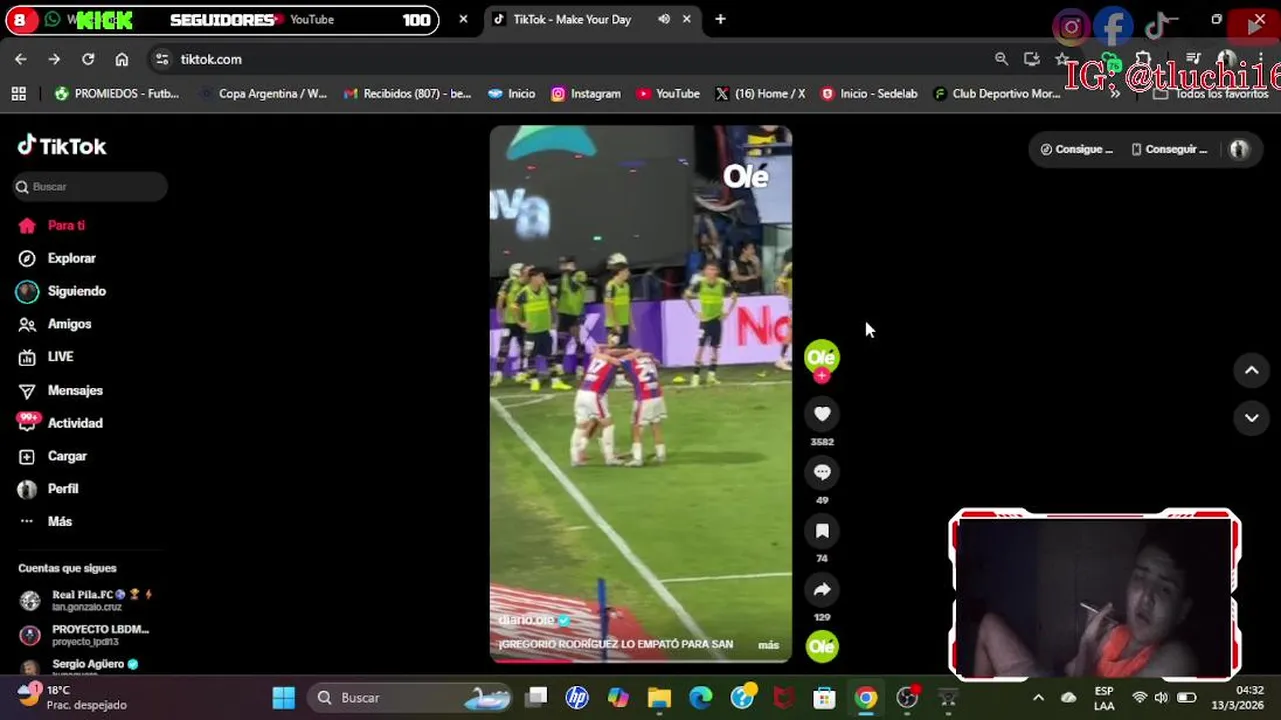The image size is (1281, 720).
Task: Click the install app icon in the address bar
Action: (x=1032, y=59)
